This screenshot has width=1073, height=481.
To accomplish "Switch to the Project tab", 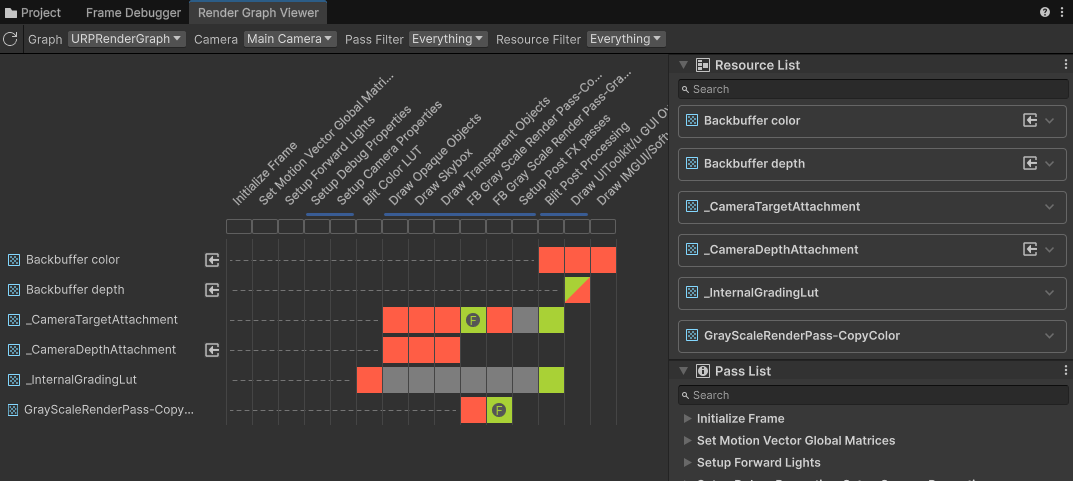I will [34, 12].
